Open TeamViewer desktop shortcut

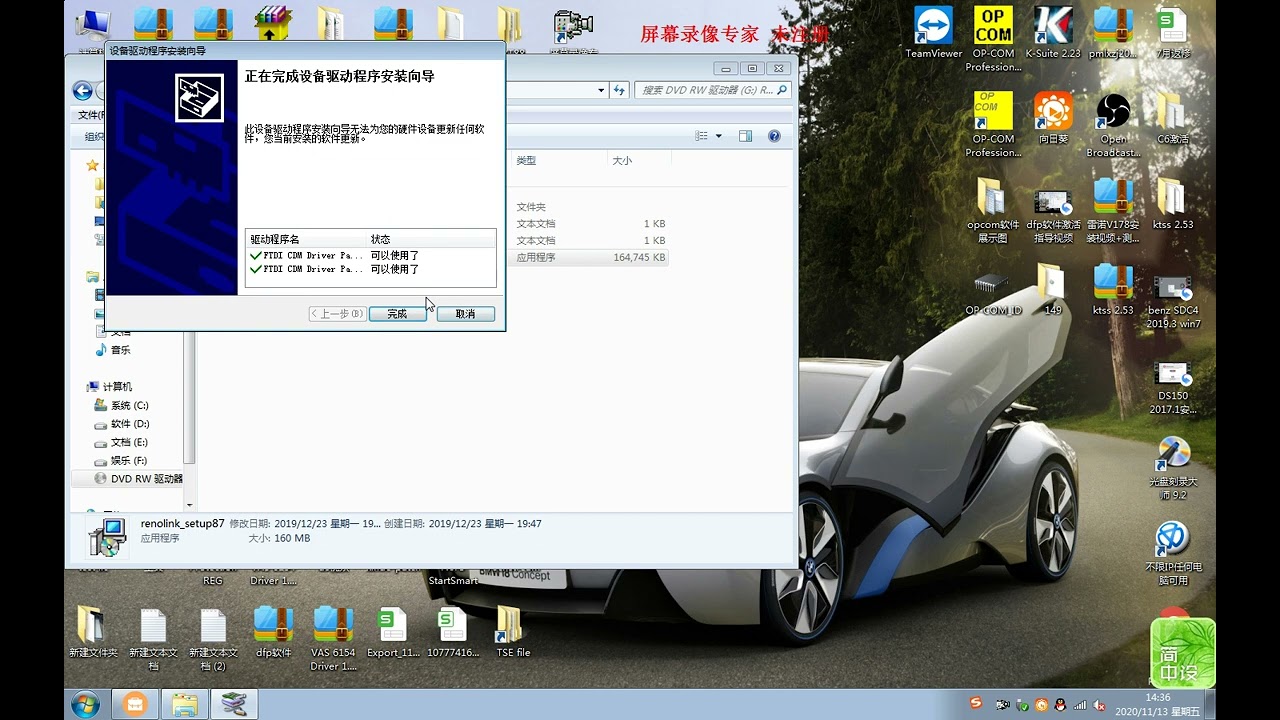(x=933, y=33)
